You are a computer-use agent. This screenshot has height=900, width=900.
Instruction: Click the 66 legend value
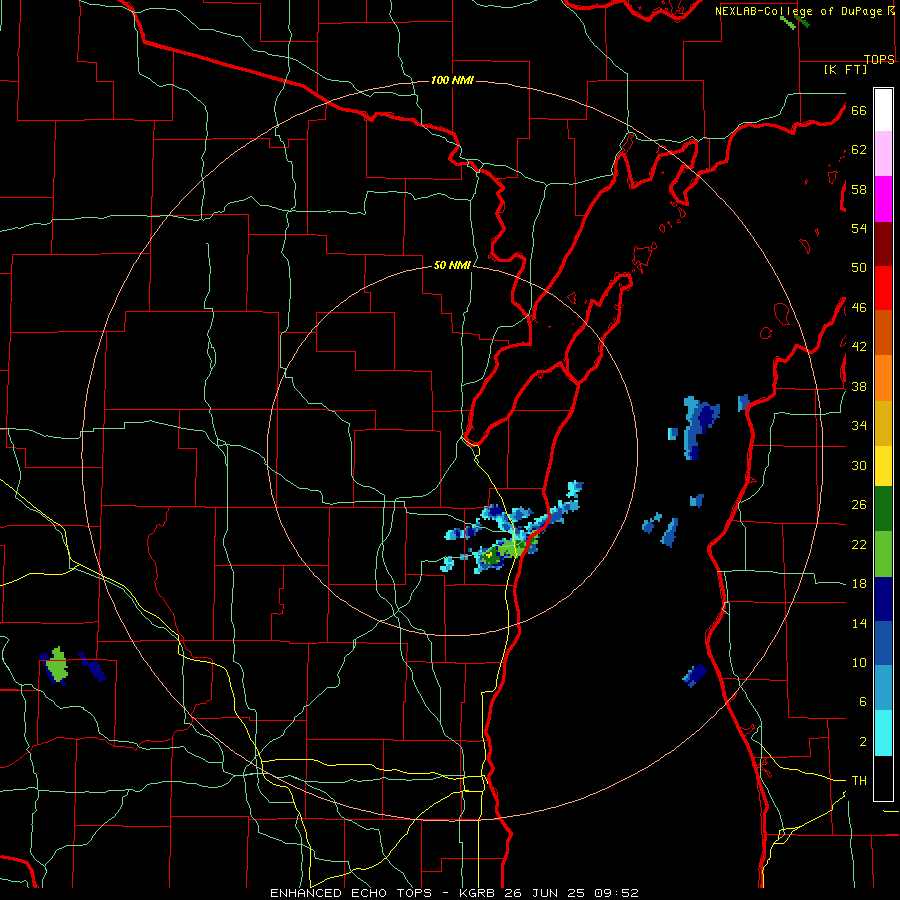pyautogui.click(x=859, y=110)
